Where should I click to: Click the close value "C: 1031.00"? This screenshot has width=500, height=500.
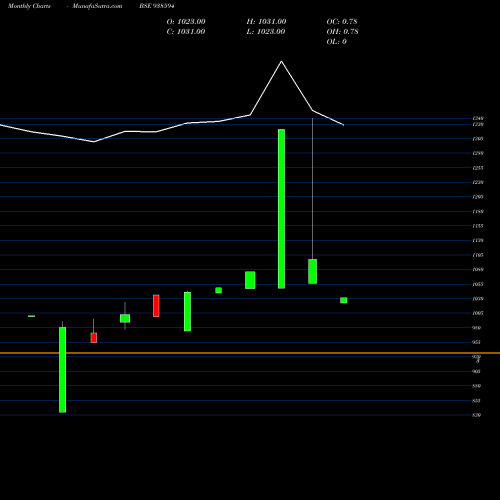coord(186,32)
